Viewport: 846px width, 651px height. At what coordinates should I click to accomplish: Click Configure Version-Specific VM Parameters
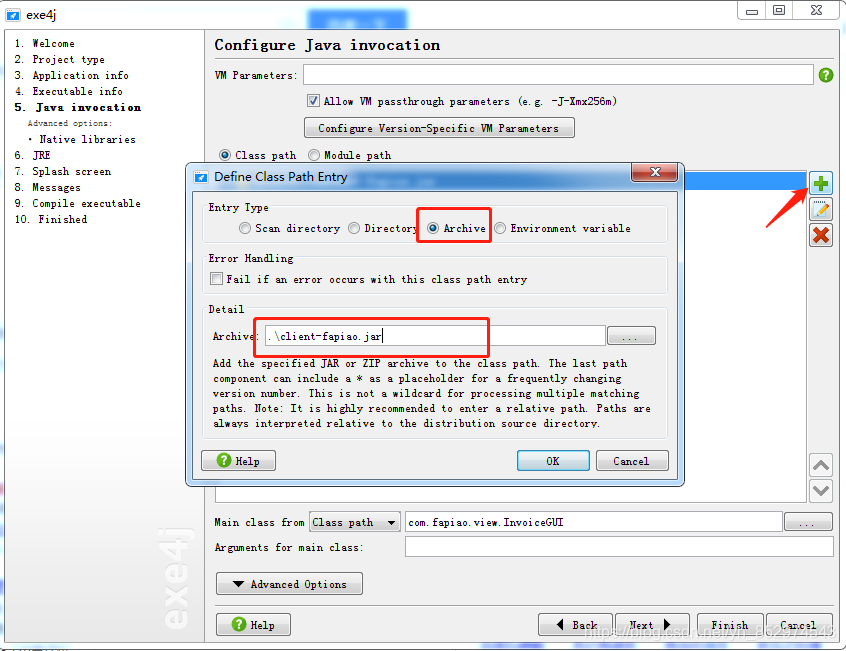coord(439,128)
